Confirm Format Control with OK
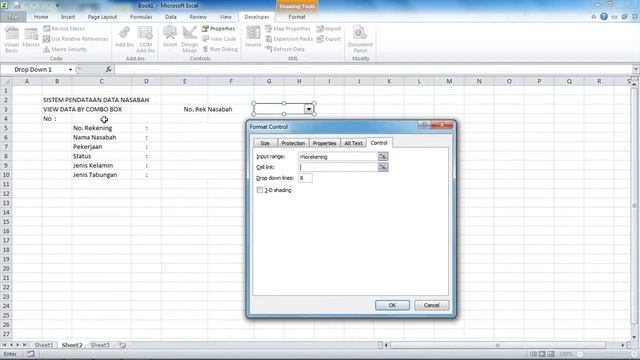The height and width of the screenshot is (360, 640). click(392, 305)
